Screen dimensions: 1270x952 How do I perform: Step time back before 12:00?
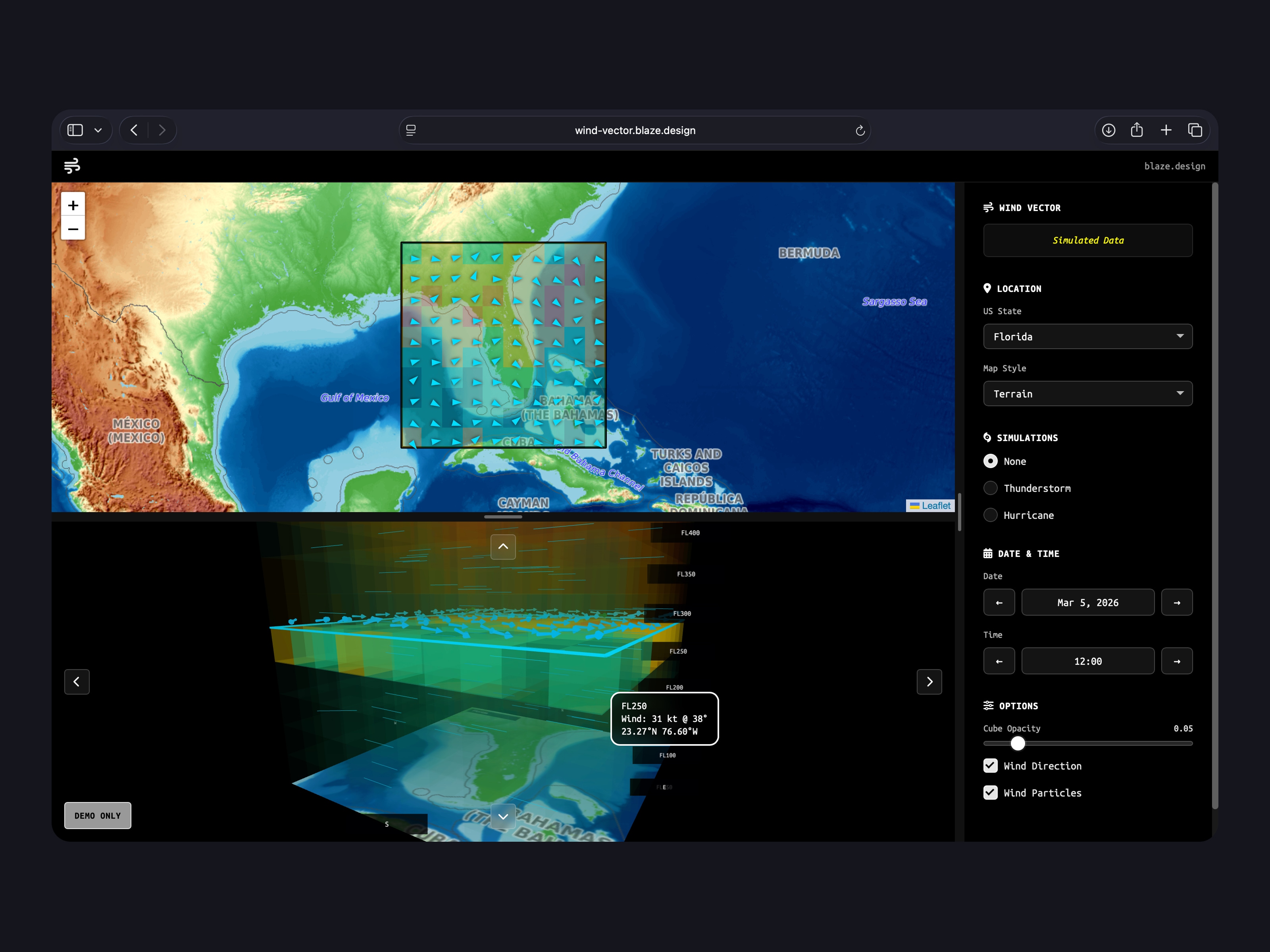tap(999, 661)
